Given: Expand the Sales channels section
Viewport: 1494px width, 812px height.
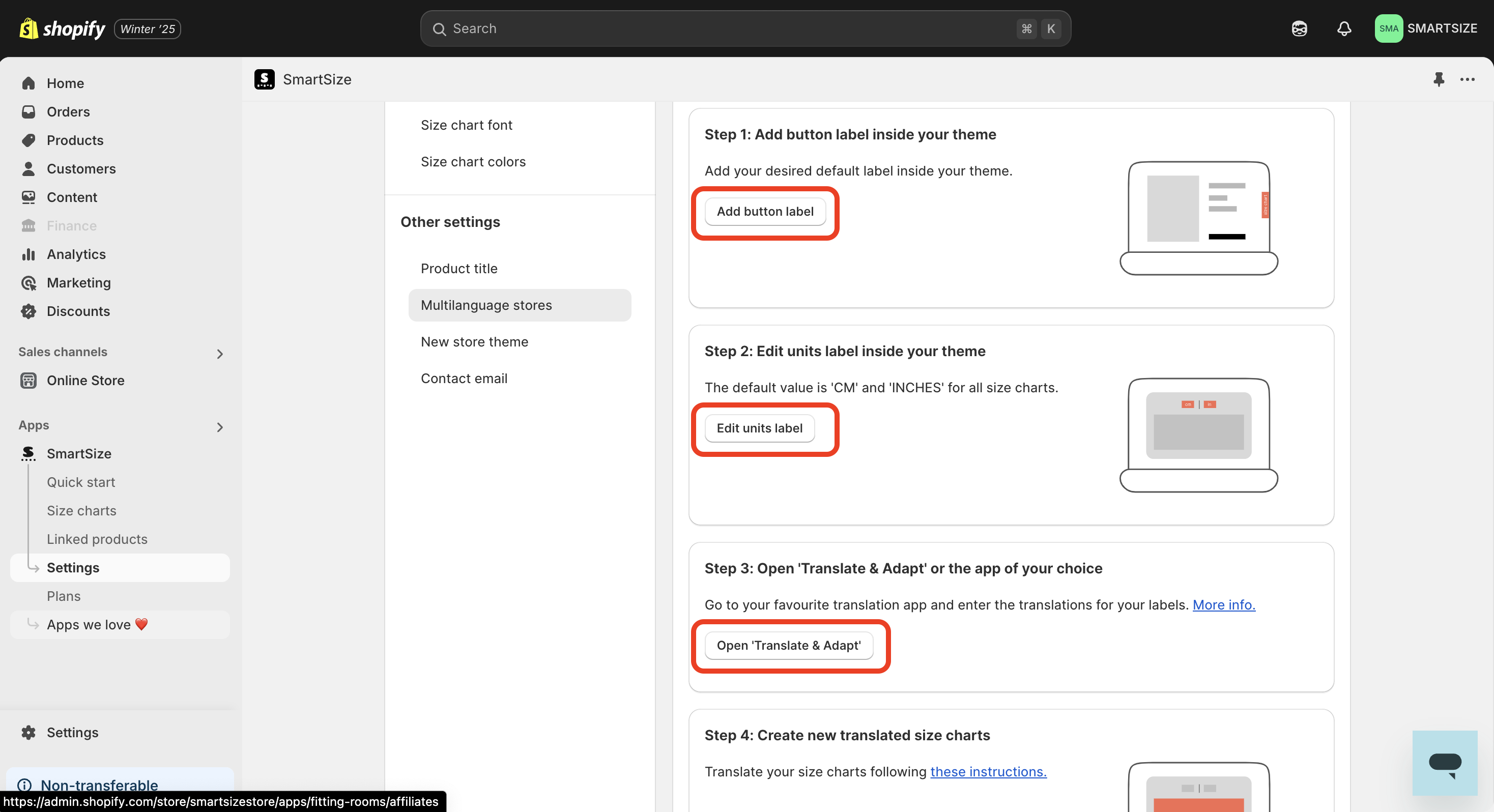Looking at the screenshot, I should click(x=220, y=353).
